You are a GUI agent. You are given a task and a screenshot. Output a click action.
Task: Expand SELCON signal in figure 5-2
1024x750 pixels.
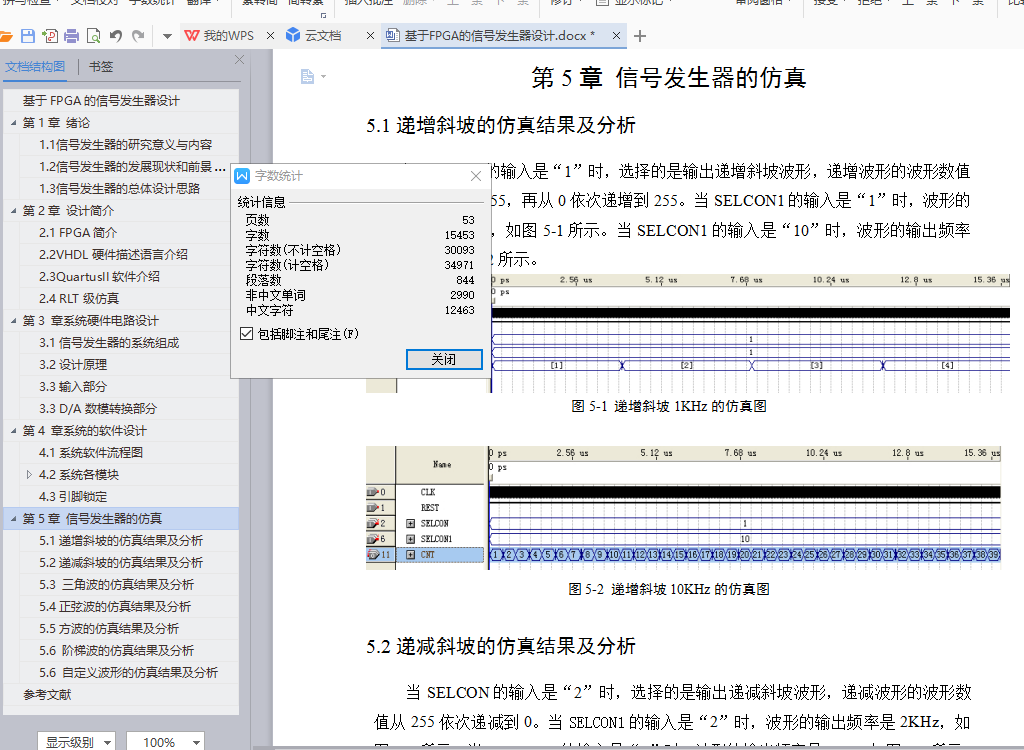click(410, 523)
